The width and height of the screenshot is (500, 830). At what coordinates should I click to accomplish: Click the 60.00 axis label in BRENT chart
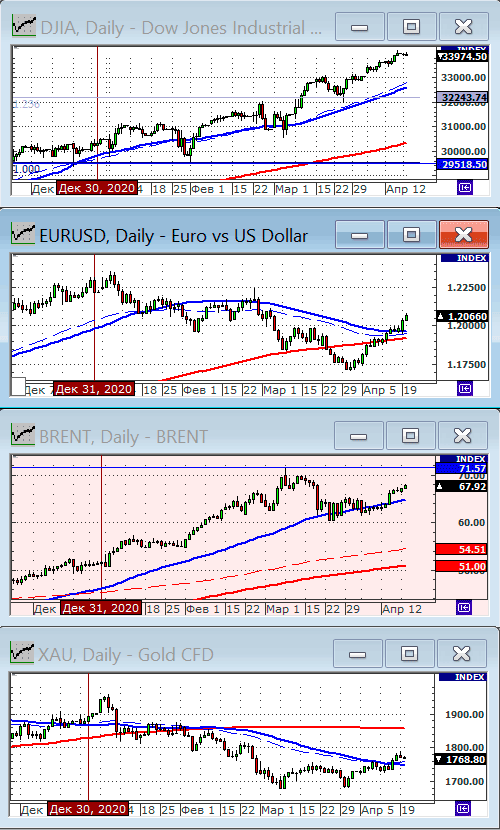point(471,522)
